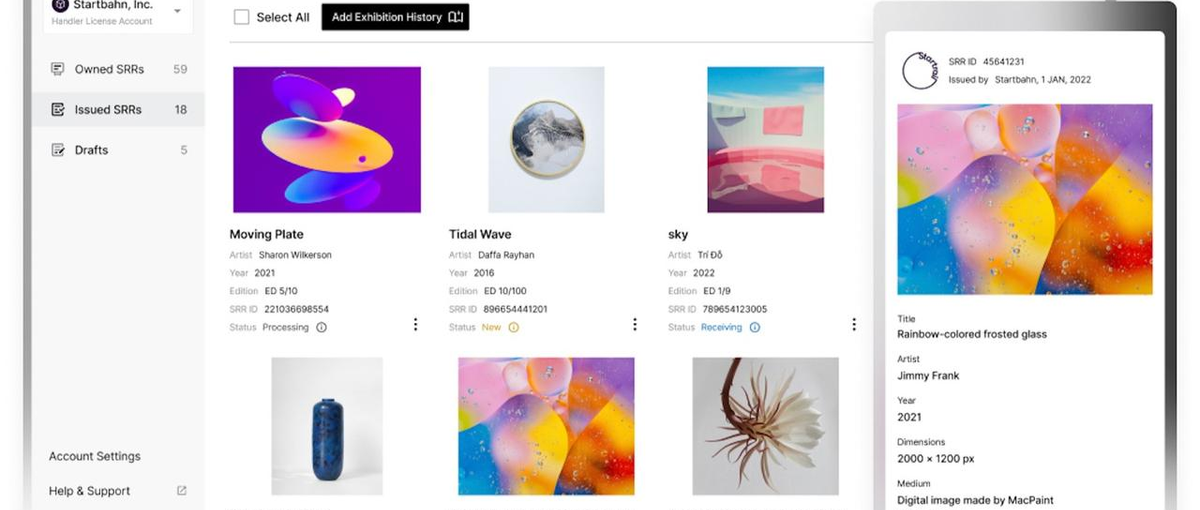Click info icon next to New status

(514, 327)
